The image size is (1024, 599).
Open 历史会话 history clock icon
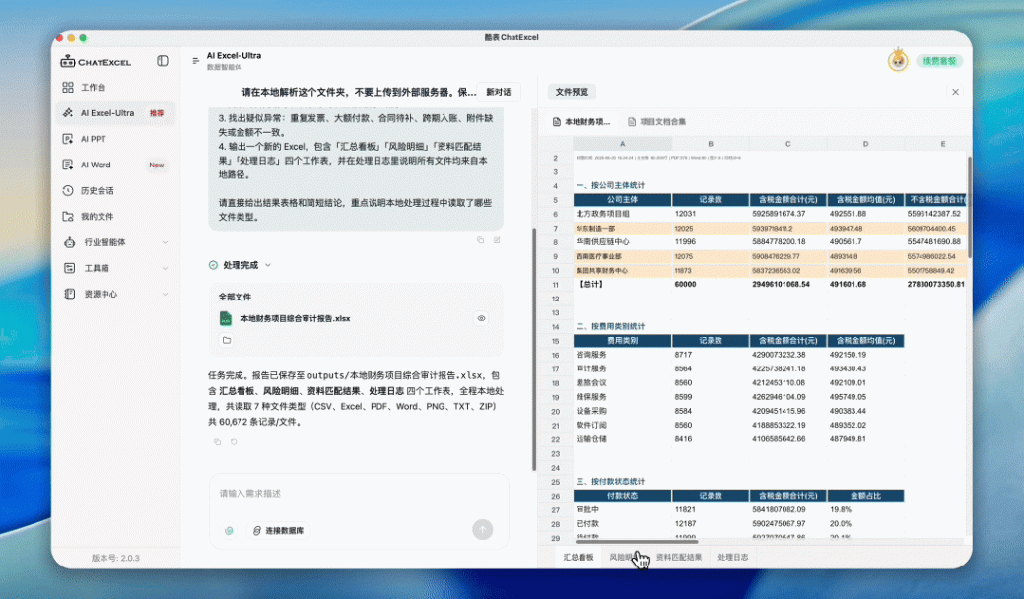pos(68,191)
